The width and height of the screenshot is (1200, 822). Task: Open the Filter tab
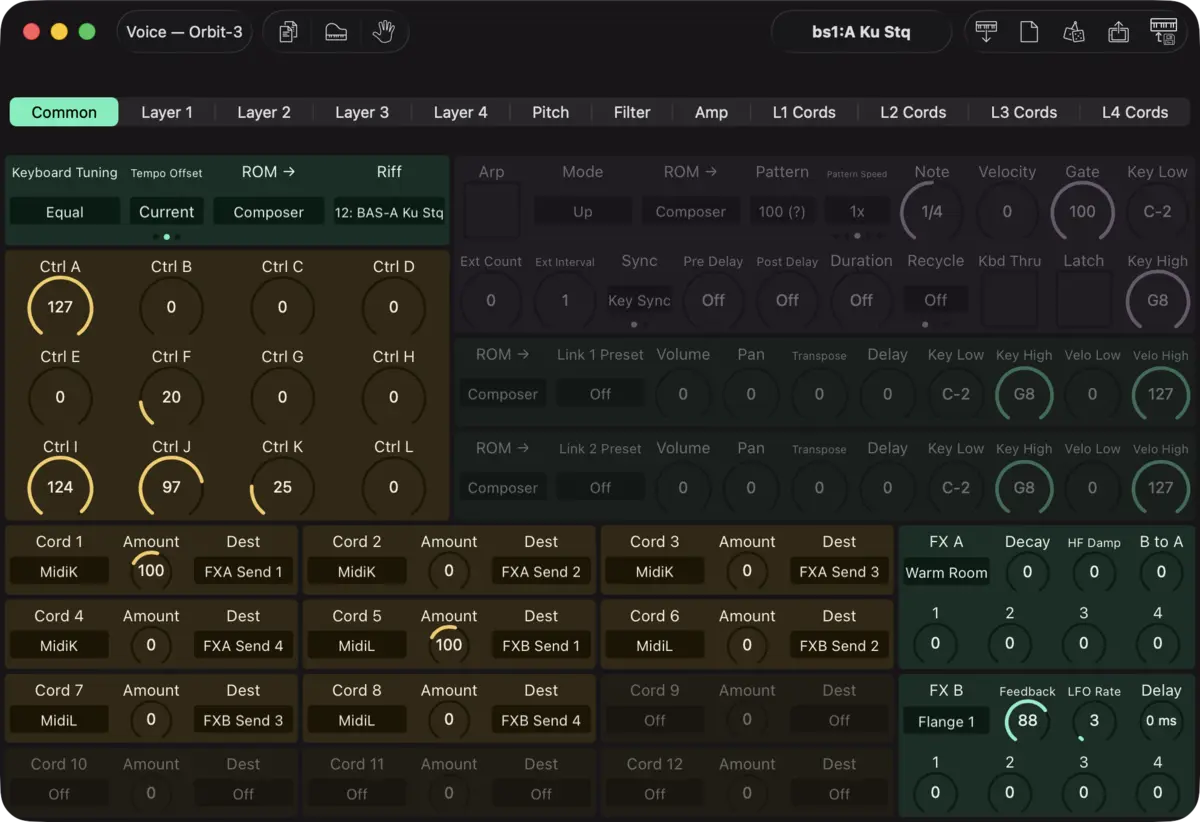pyautogui.click(x=632, y=112)
